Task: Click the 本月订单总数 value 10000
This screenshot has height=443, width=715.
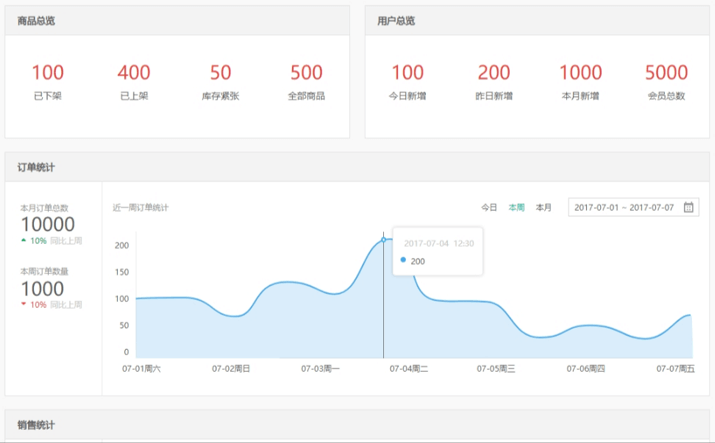Action: [x=47, y=225]
